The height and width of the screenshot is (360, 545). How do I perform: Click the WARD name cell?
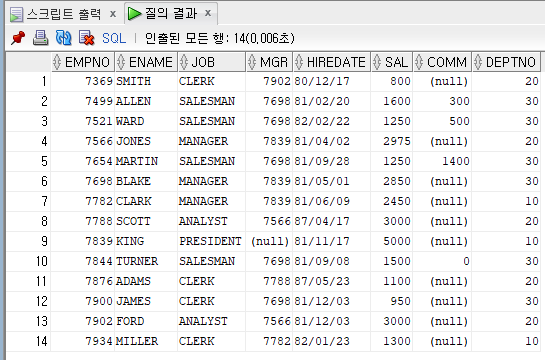click(x=146, y=121)
